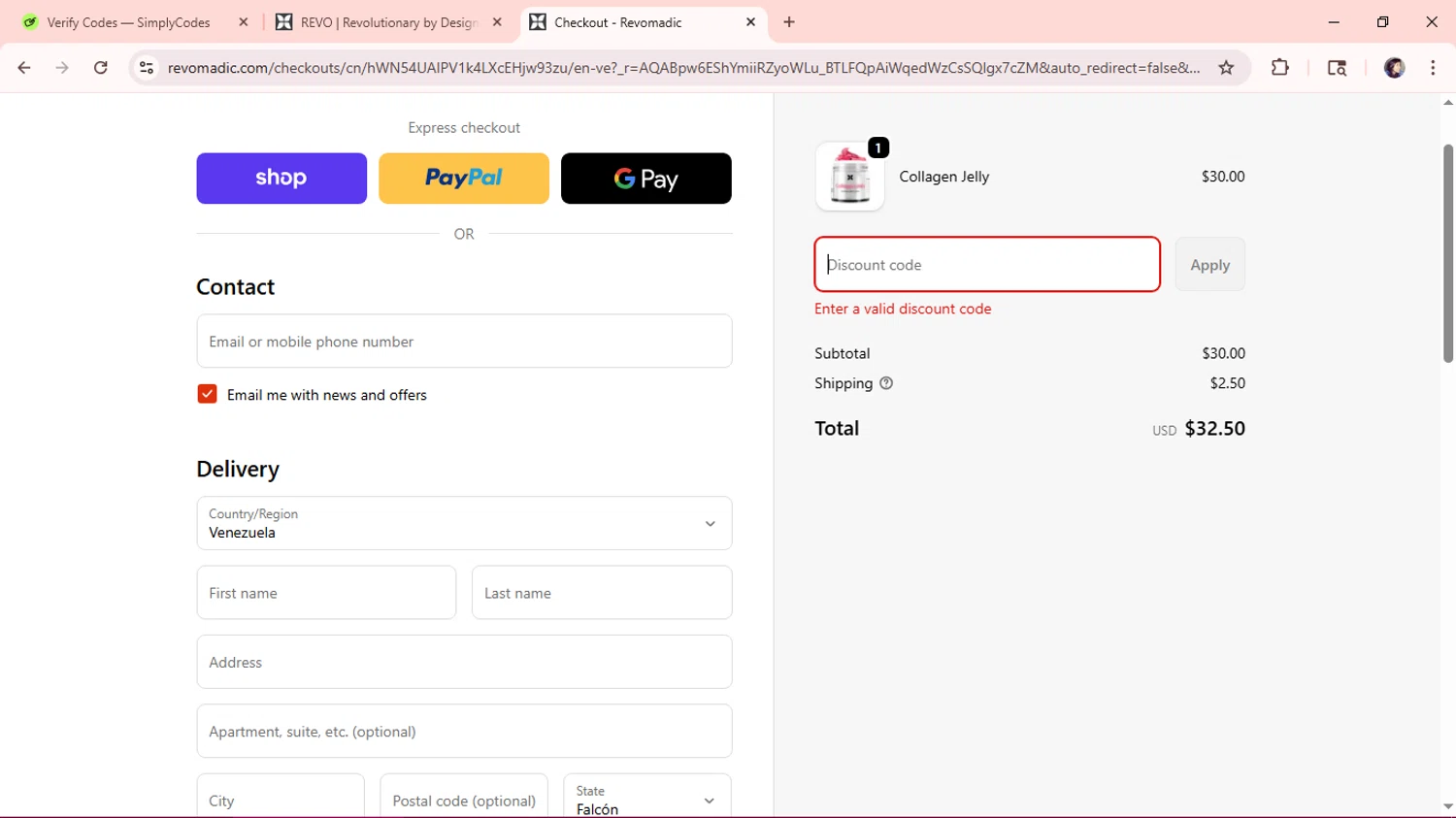Select the Checkout - Revomadic tab
The height and width of the screenshot is (818, 1456).
tap(645, 22)
